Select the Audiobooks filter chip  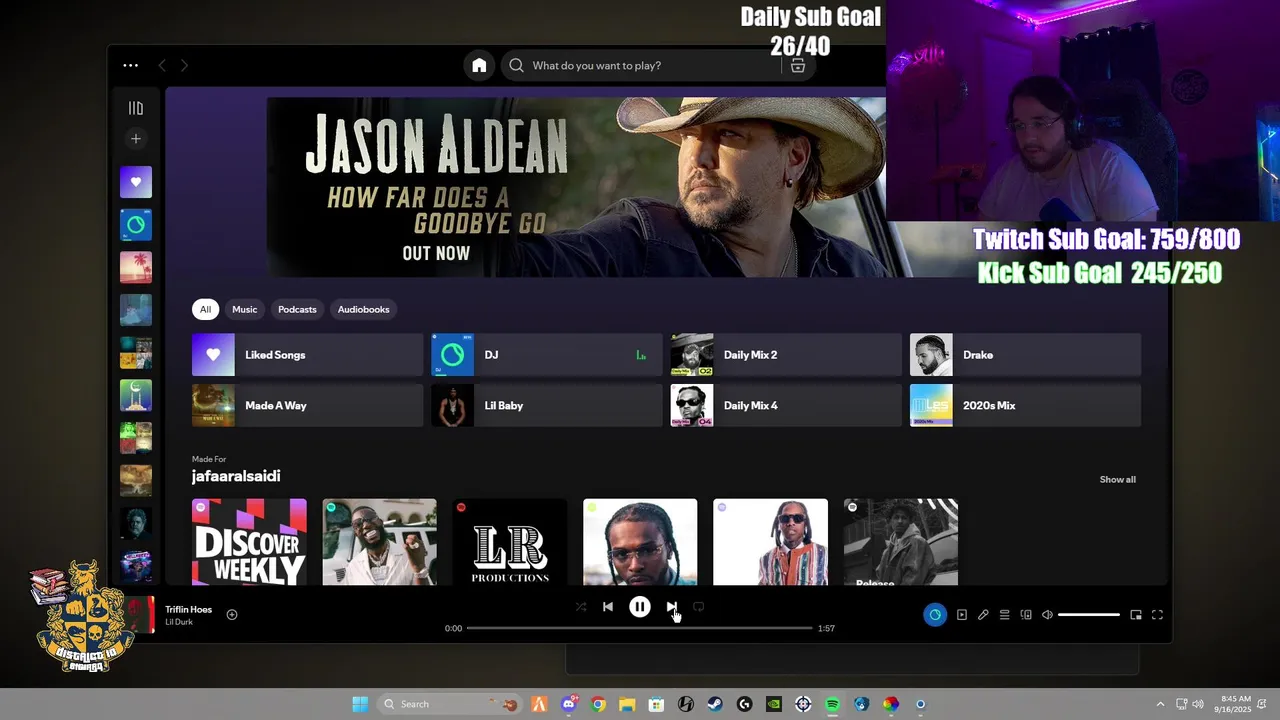point(363,309)
